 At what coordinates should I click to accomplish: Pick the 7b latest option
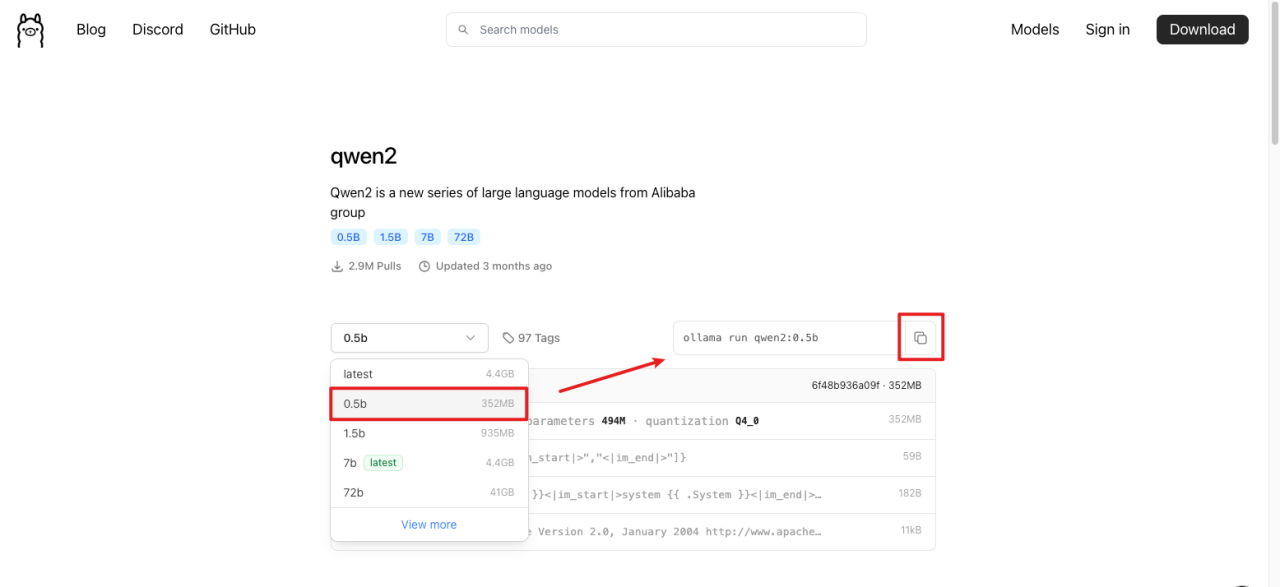coord(428,463)
